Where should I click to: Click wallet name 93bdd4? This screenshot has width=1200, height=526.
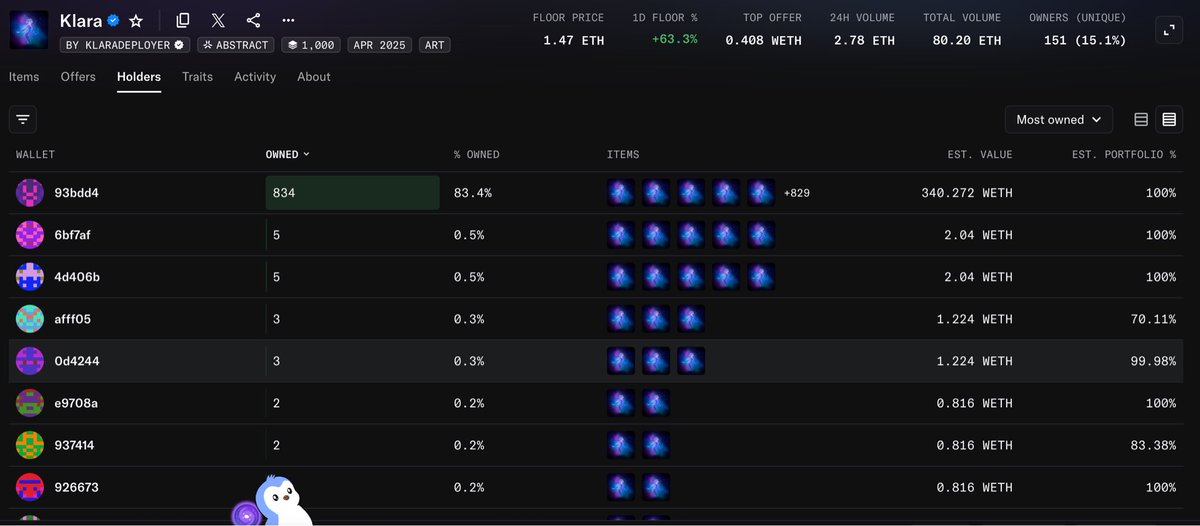(76, 193)
